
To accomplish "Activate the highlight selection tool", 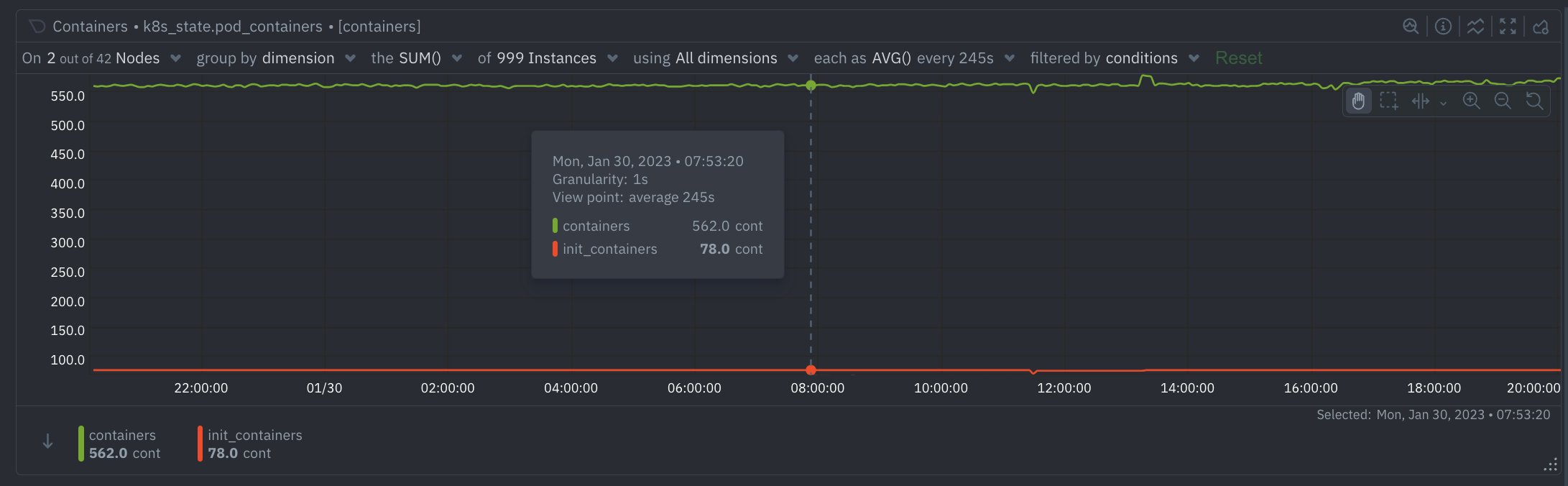I will [1389, 101].
